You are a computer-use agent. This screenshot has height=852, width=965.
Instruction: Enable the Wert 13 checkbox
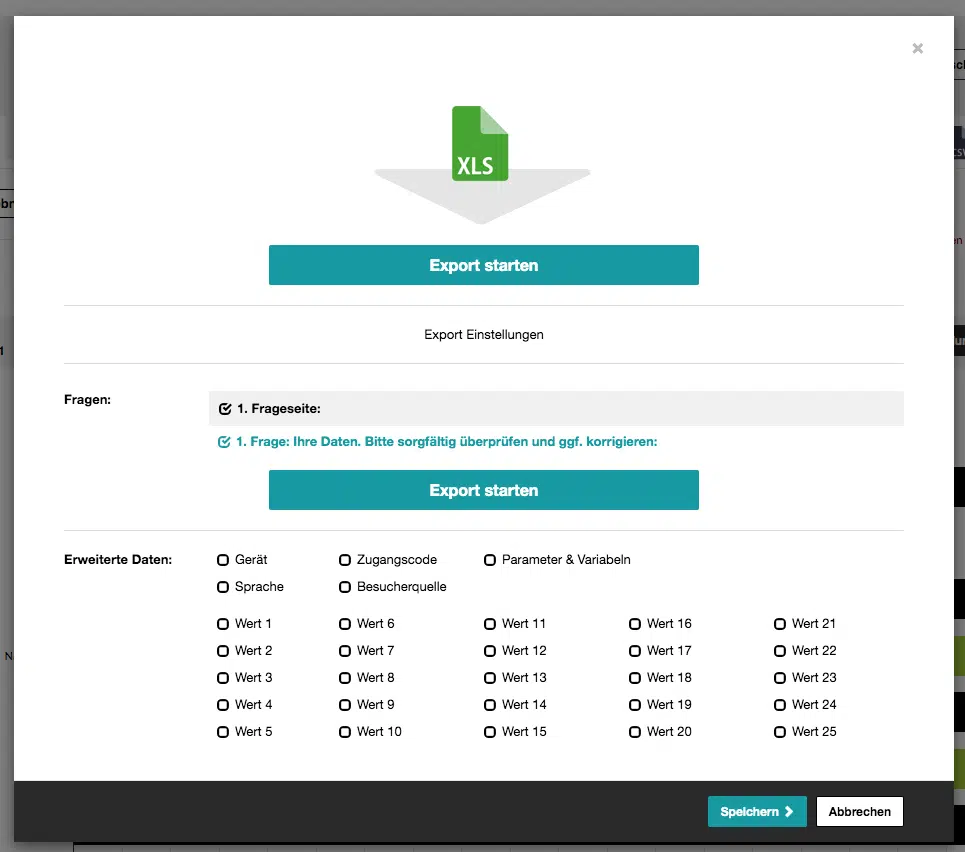[x=490, y=678]
